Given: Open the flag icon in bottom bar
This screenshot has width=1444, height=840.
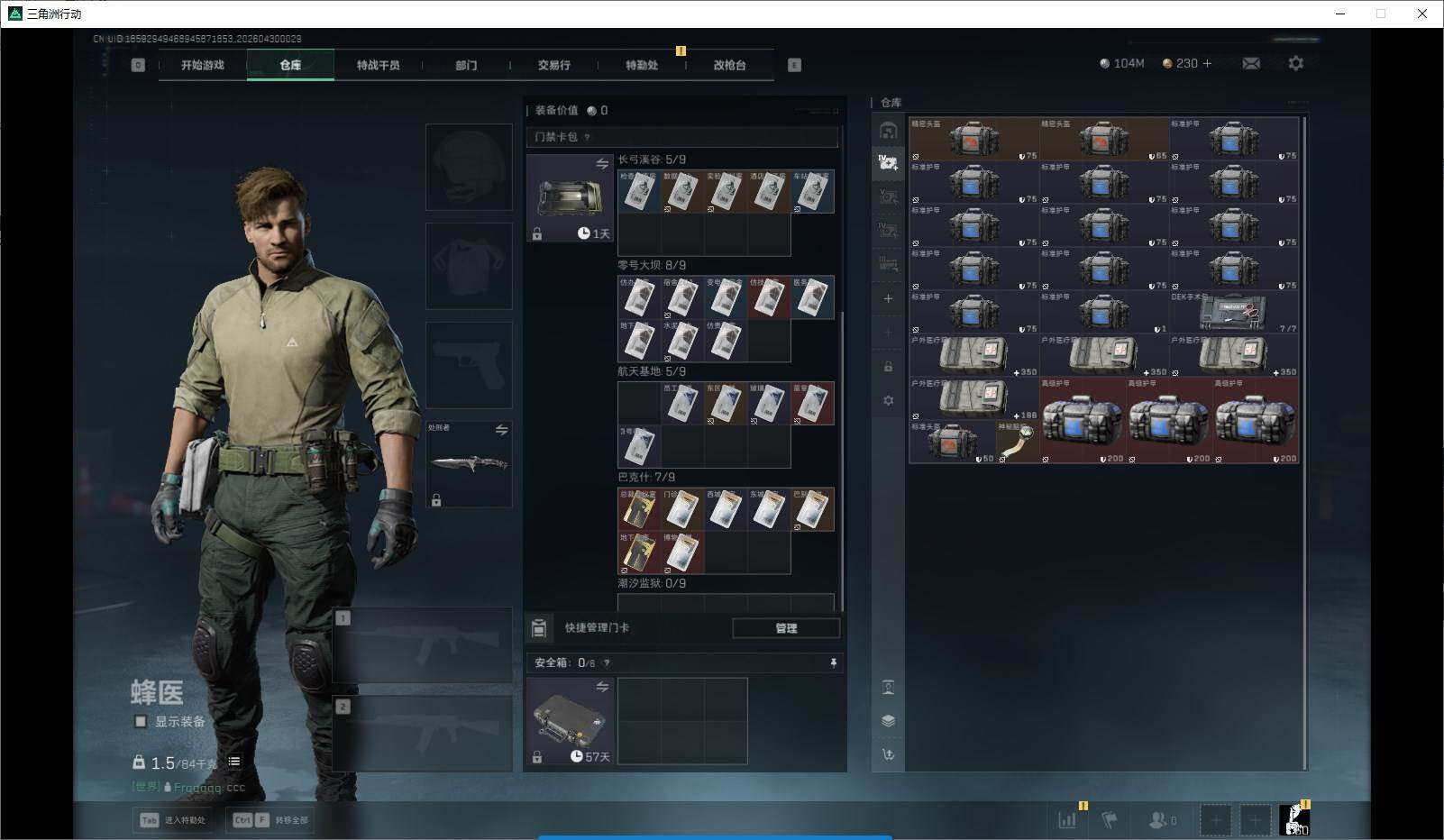Looking at the screenshot, I should [x=1110, y=820].
